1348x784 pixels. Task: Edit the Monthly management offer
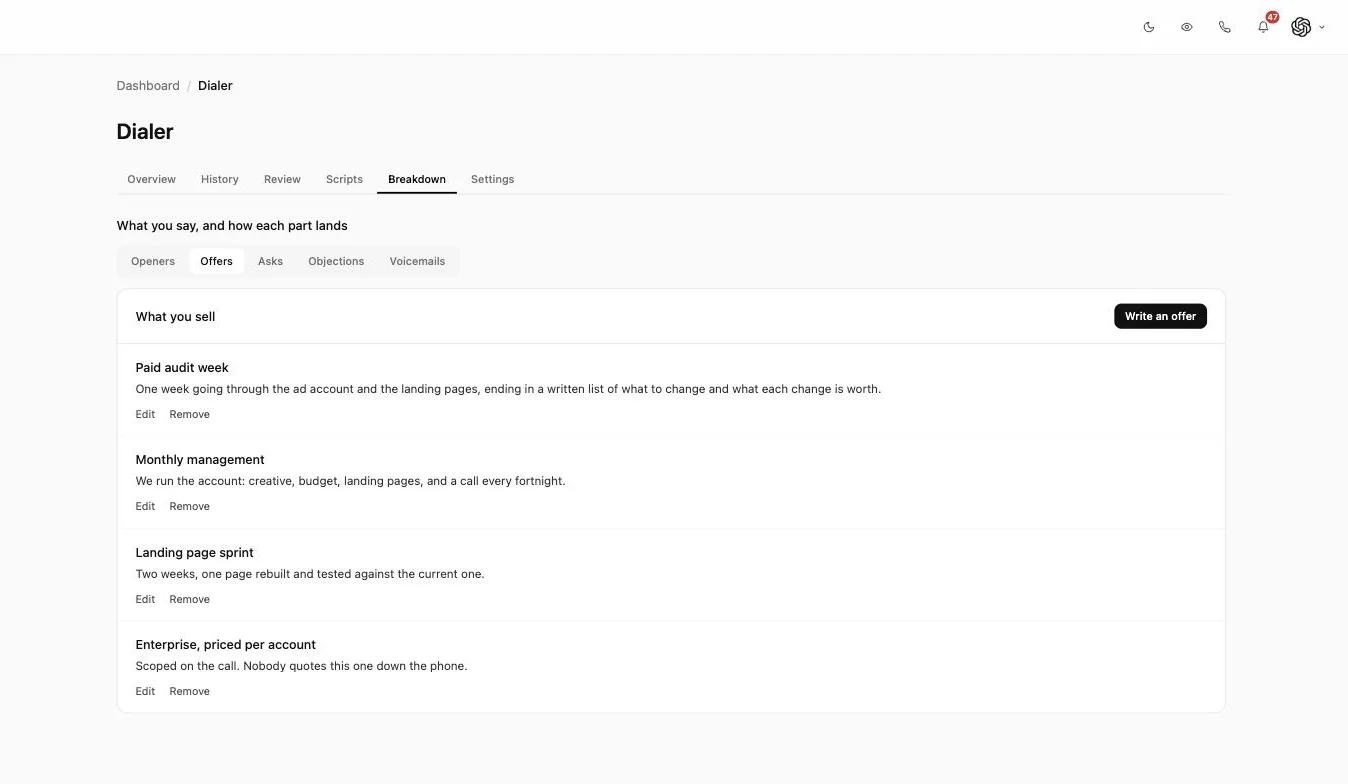(x=145, y=506)
